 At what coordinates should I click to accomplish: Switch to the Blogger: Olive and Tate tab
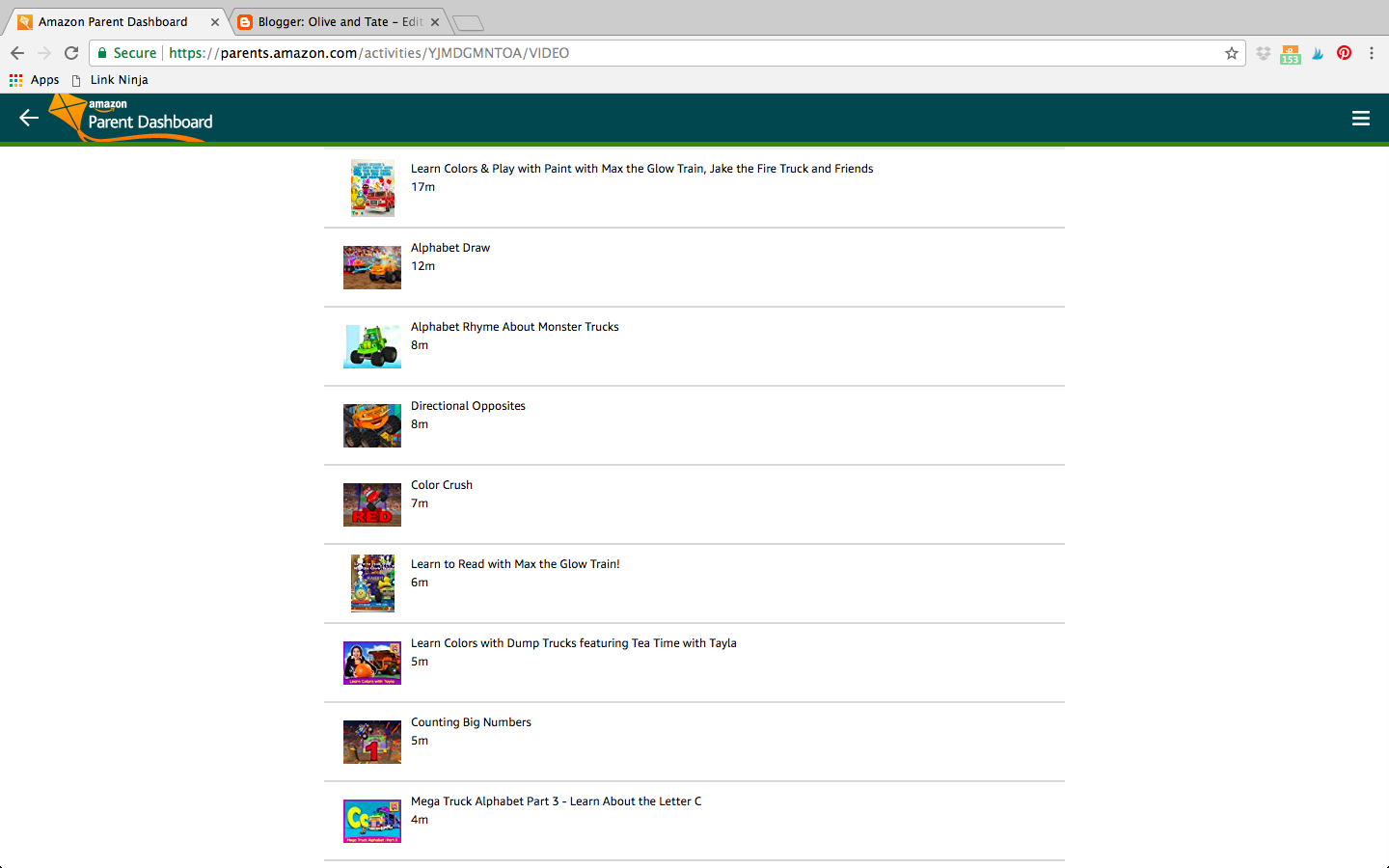(340, 22)
